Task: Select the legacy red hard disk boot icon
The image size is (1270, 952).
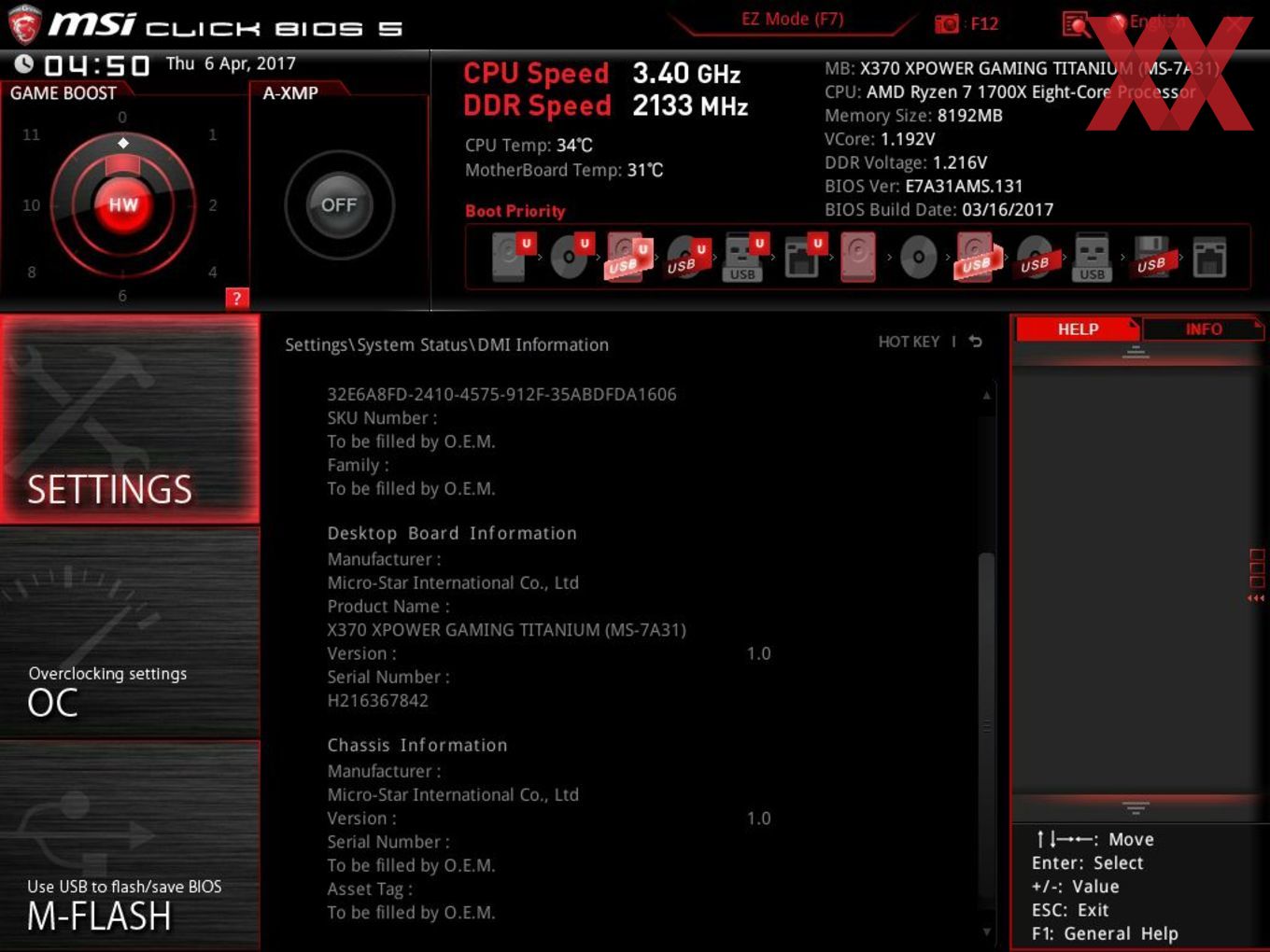Action: click(x=858, y=257)
